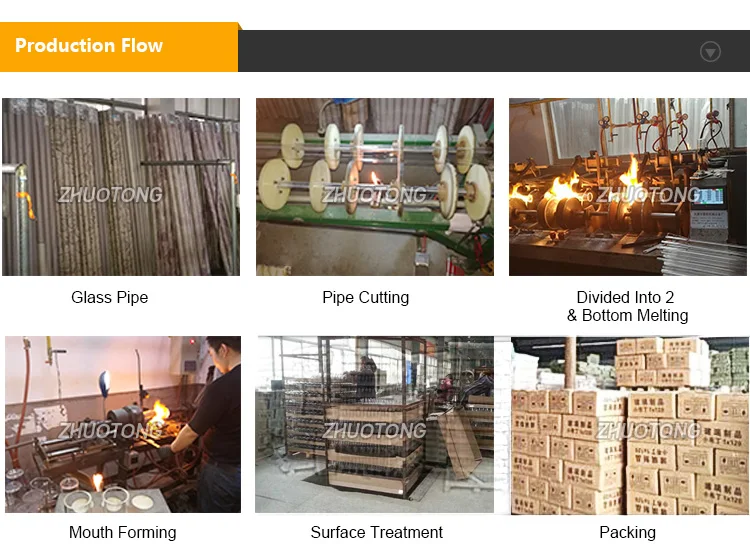Screen dimensions: 750x558
Task: Open the Pipe Cutting photo
Action: click(375, 187)
